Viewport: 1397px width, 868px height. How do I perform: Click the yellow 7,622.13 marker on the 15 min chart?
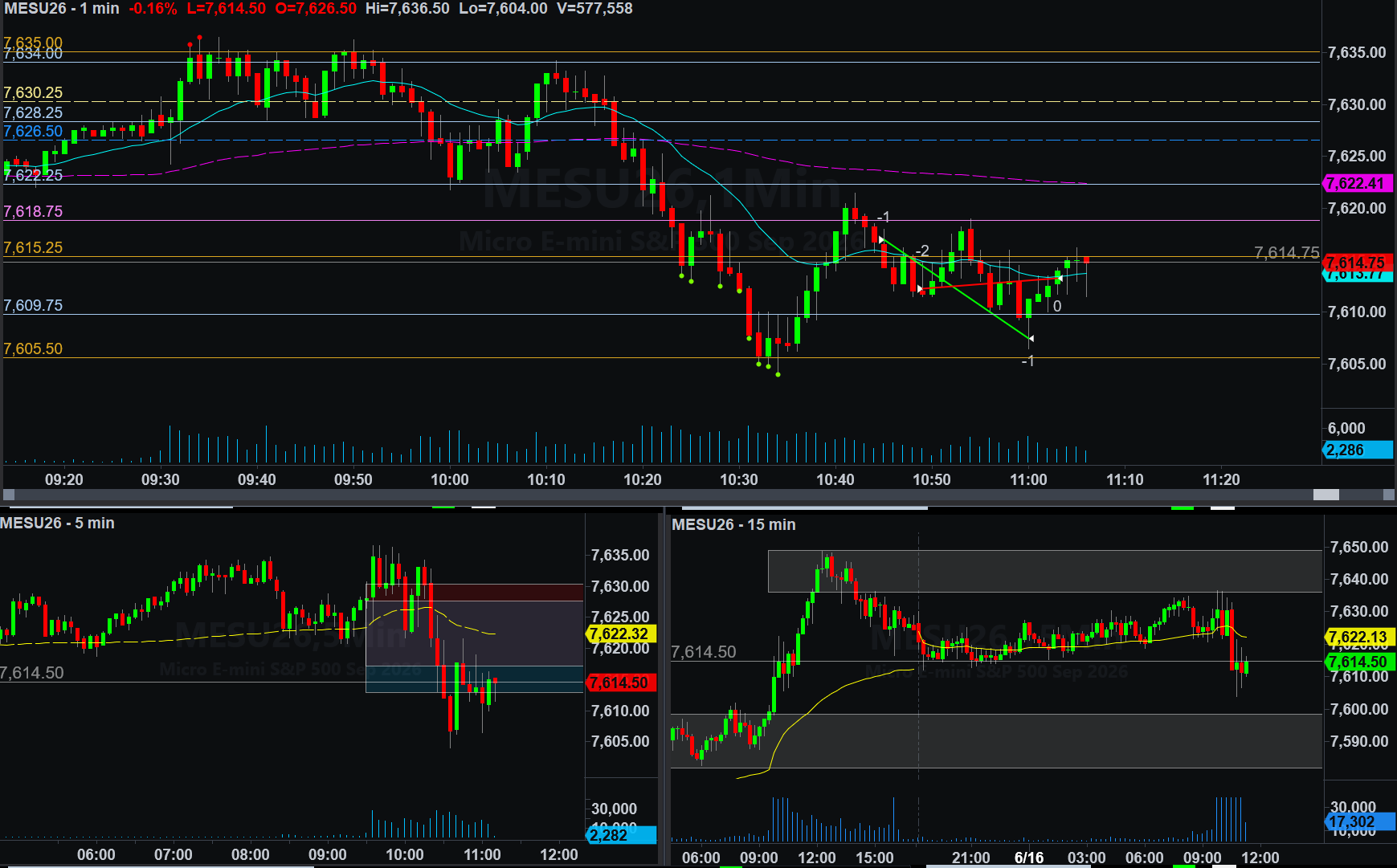(1359, 637)
